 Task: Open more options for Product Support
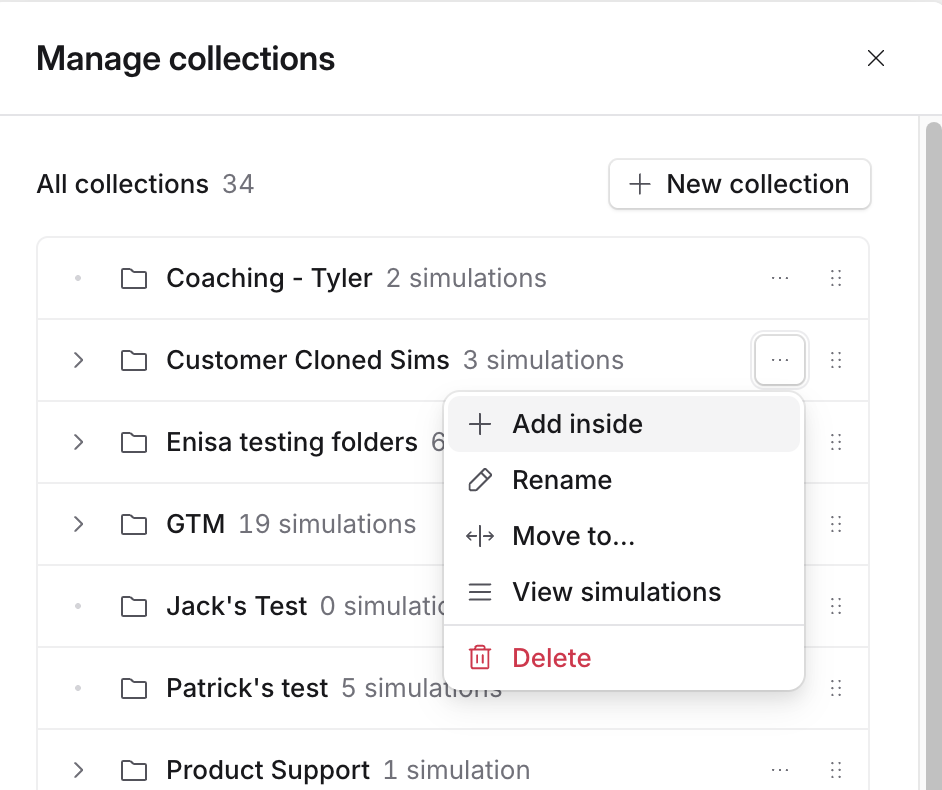point(780,770)
